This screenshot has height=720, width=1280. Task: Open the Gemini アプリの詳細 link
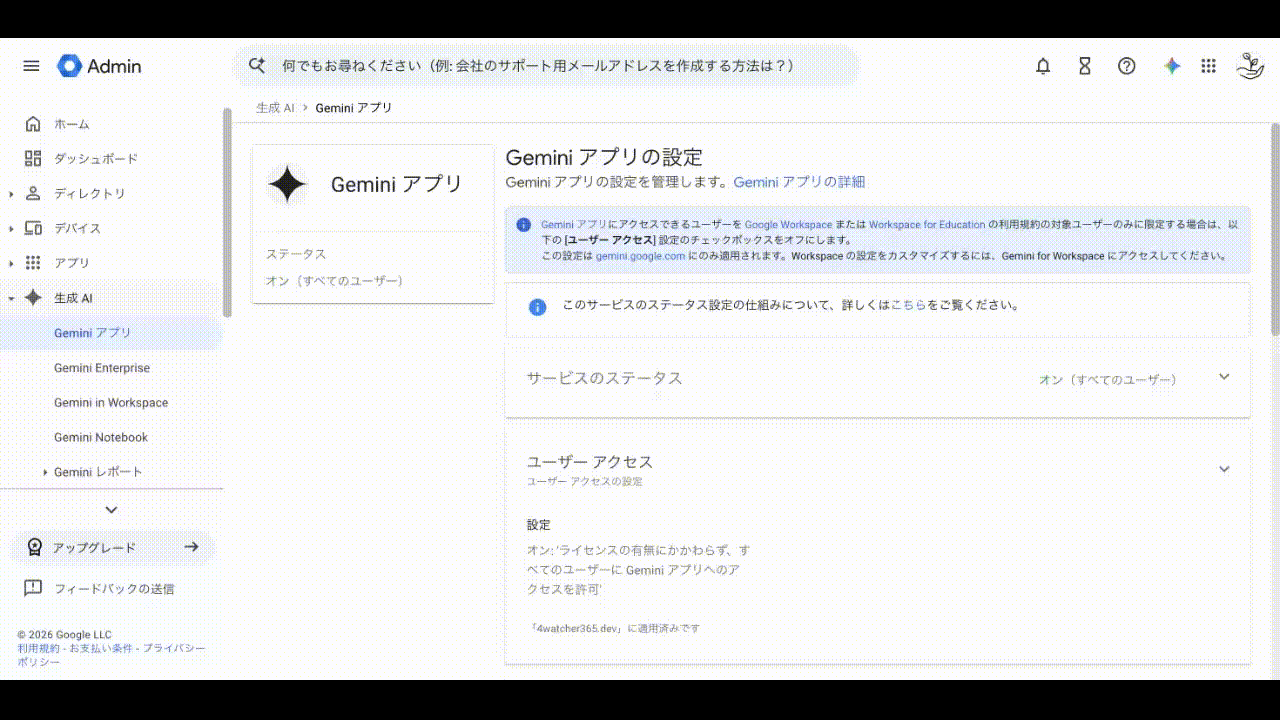(799, 182)
